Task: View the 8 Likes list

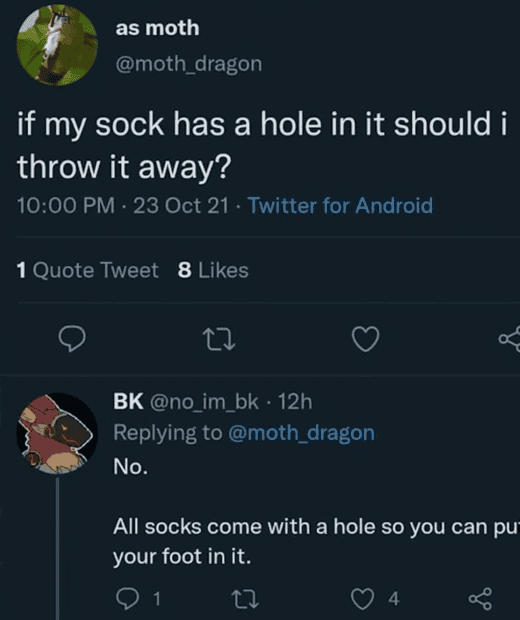Action: click(213, 270)
